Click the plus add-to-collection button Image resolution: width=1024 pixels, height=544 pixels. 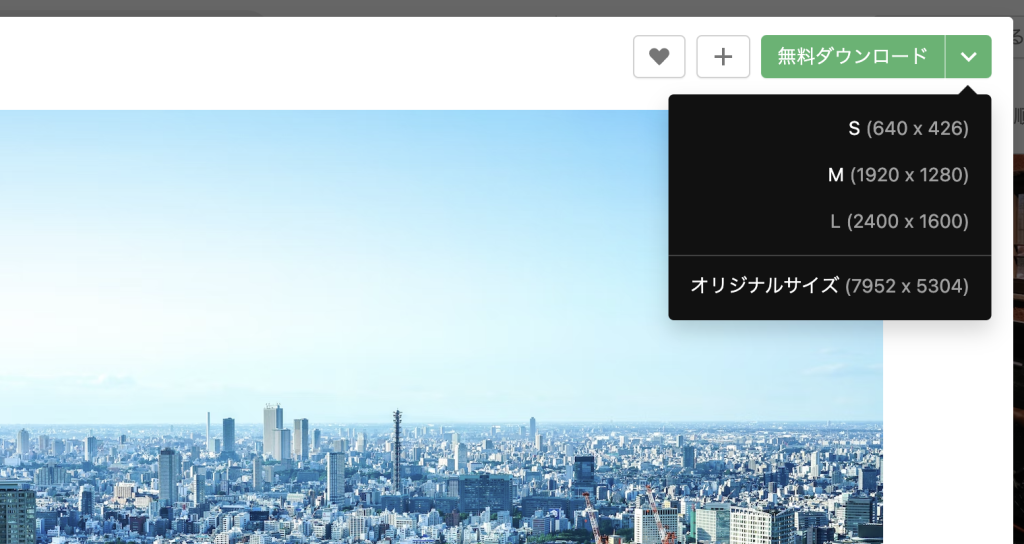click(x=723, y=57)
